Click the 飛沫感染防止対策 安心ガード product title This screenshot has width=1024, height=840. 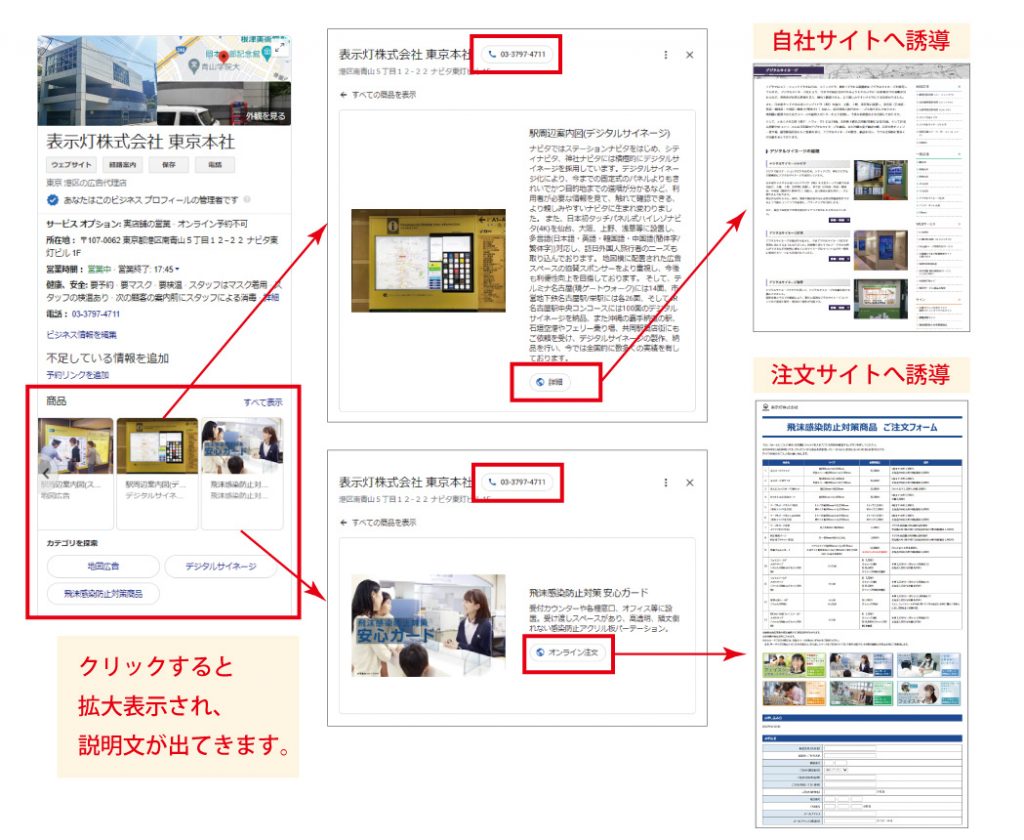[x=588, y=592]
